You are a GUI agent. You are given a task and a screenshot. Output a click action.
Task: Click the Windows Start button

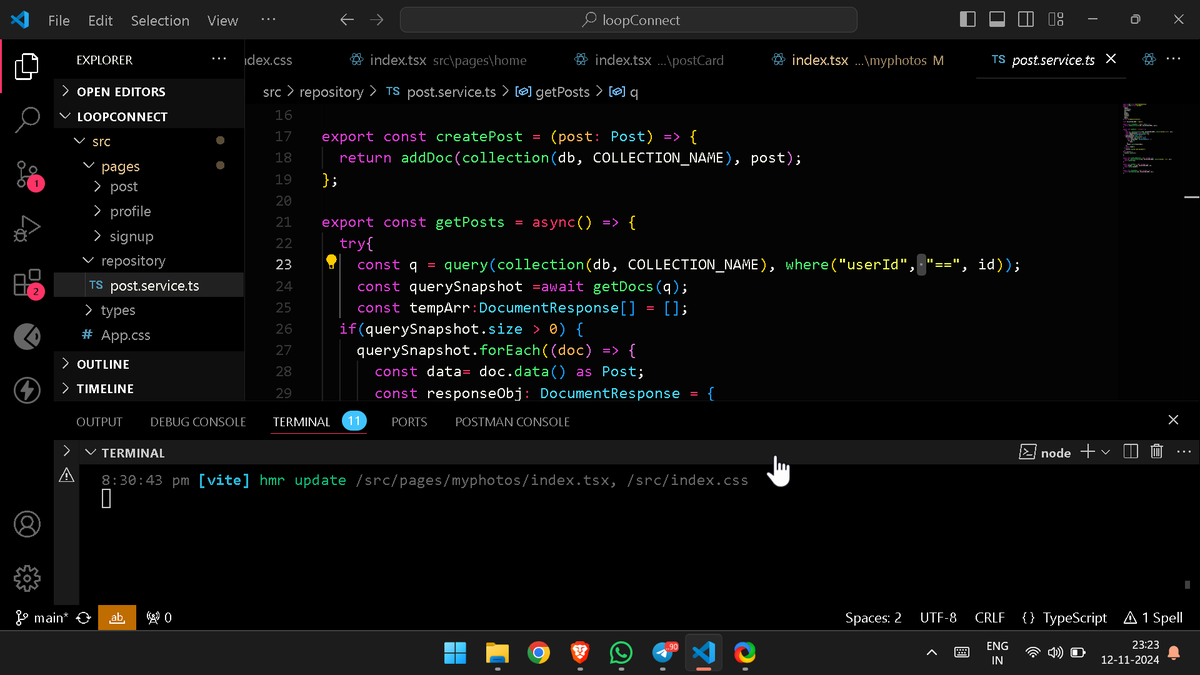455,653
